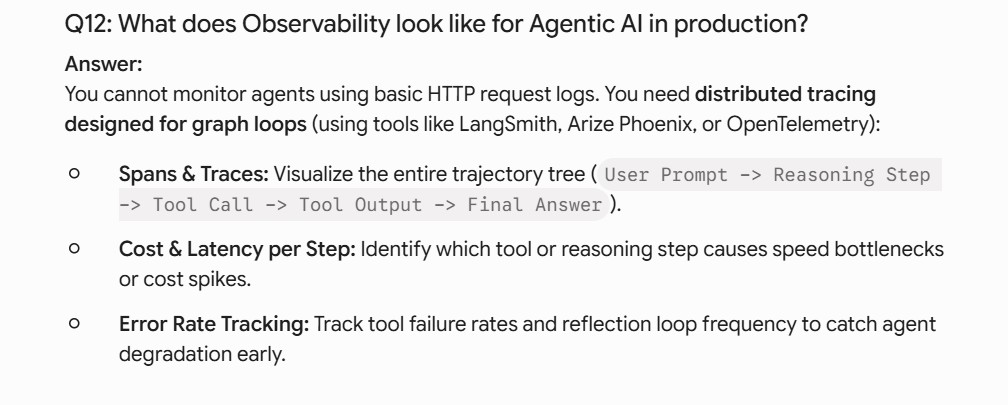Click the bullet circle beside Cost & Latency
This screenshot has height=405, width=1008.
74,248
